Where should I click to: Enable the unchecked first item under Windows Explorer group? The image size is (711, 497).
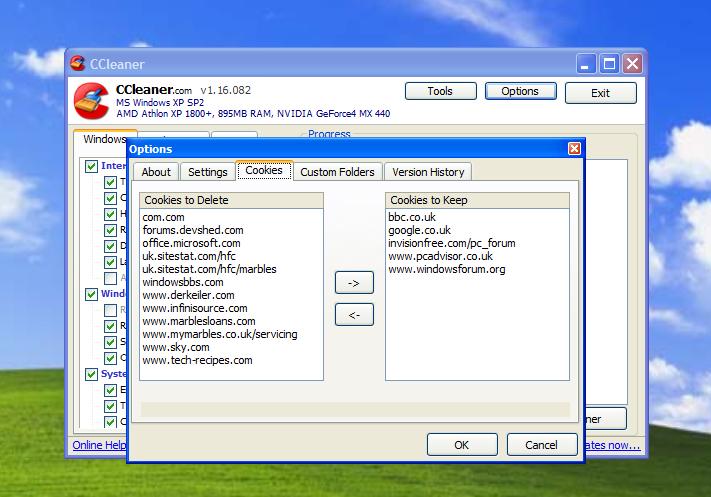pos(110,310)
